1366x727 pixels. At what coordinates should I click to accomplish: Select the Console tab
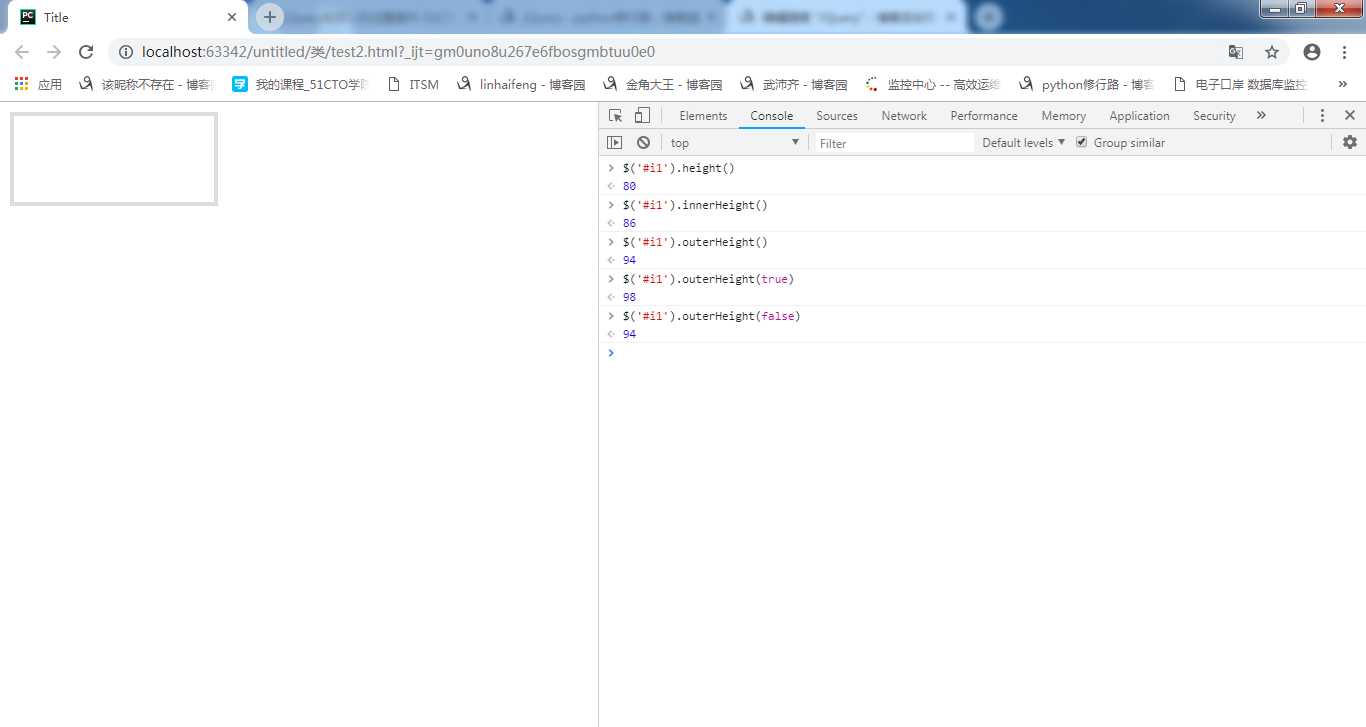[772, 116]
